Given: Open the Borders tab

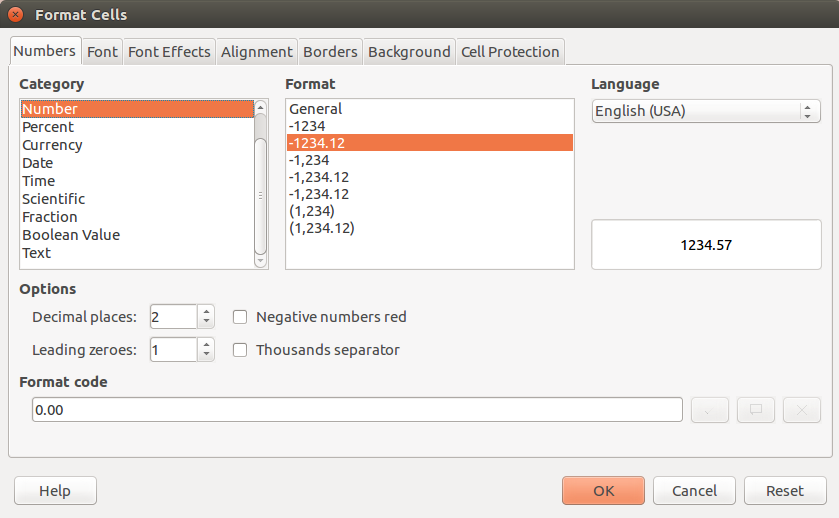Looking at the screenshot, I should 330,52.
